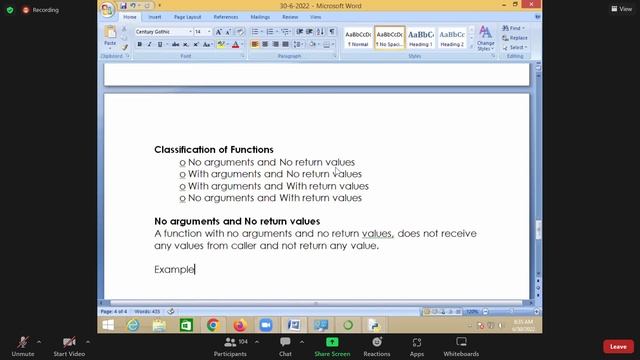The width and height of the screenshot is (640, 360).
Task: Select the Format Painter brush
Action: pyautogui.click(x=125, y=47)
